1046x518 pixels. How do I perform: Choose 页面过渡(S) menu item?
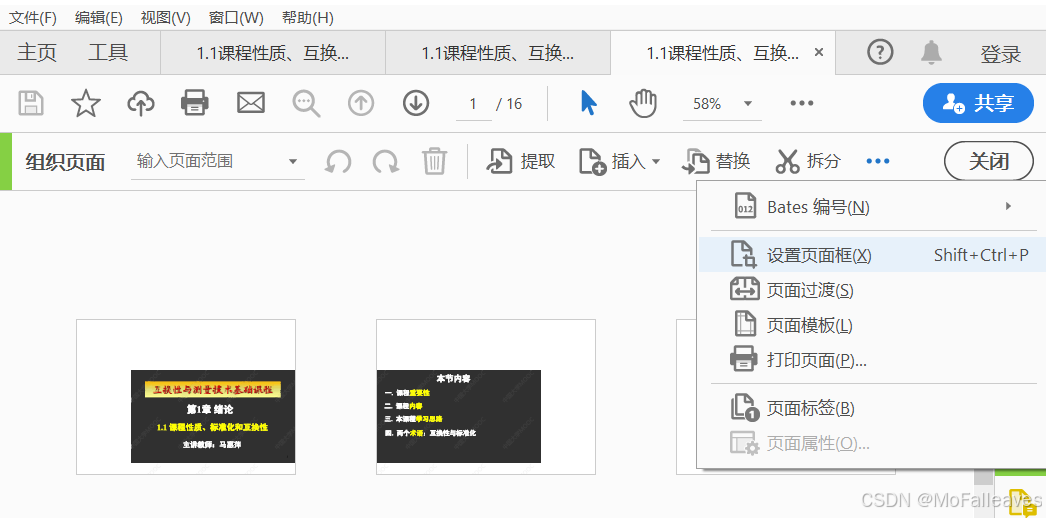[871, 290]
